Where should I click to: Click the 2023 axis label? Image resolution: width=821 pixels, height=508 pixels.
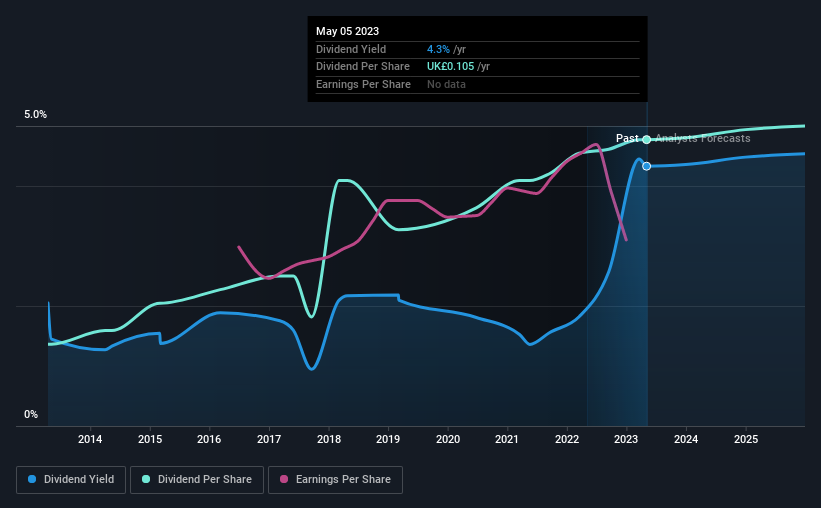[x=626, y=439]
